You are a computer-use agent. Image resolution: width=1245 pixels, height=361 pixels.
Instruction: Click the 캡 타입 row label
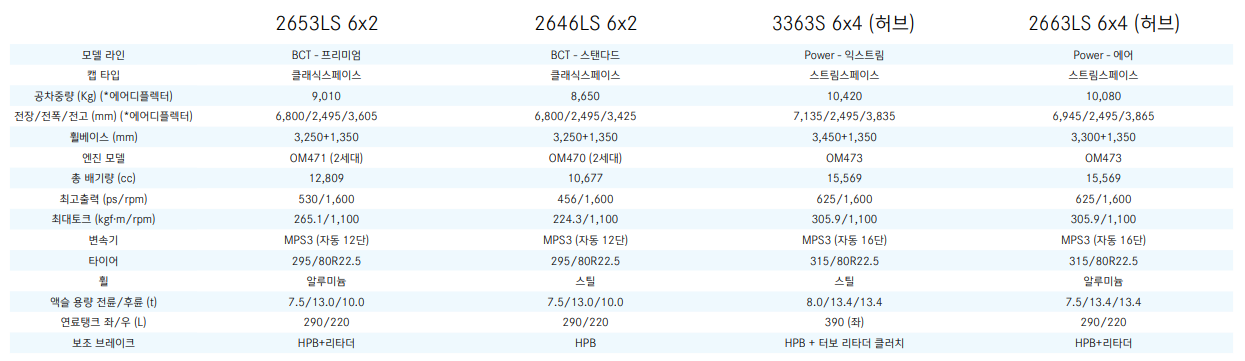click(x=104, y=75)
